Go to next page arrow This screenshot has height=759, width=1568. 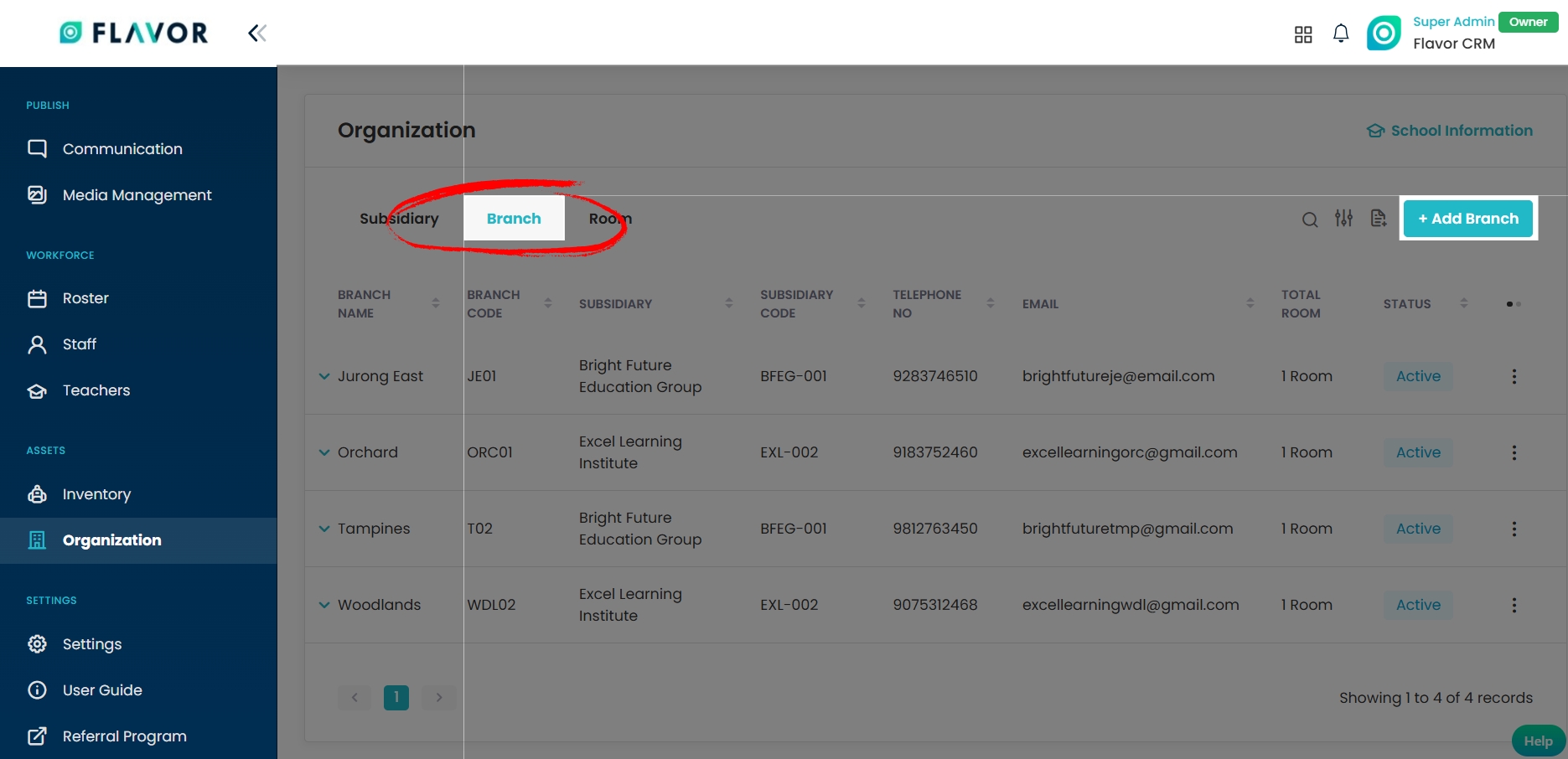[x=438, y=698]
